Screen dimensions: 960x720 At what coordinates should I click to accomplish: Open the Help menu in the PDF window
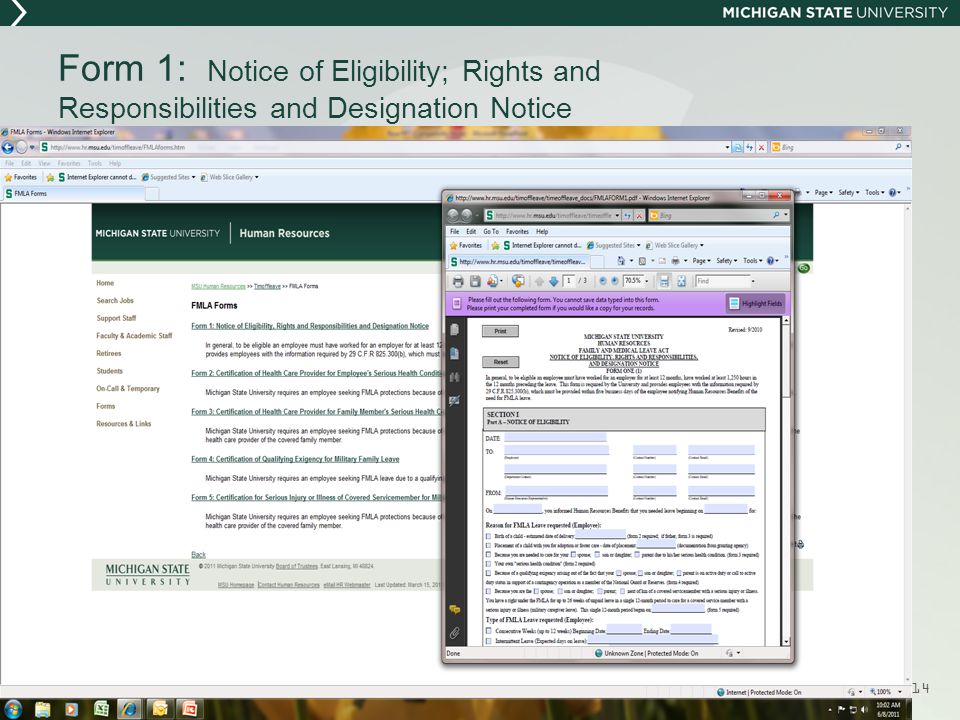(x=542, y=231)
